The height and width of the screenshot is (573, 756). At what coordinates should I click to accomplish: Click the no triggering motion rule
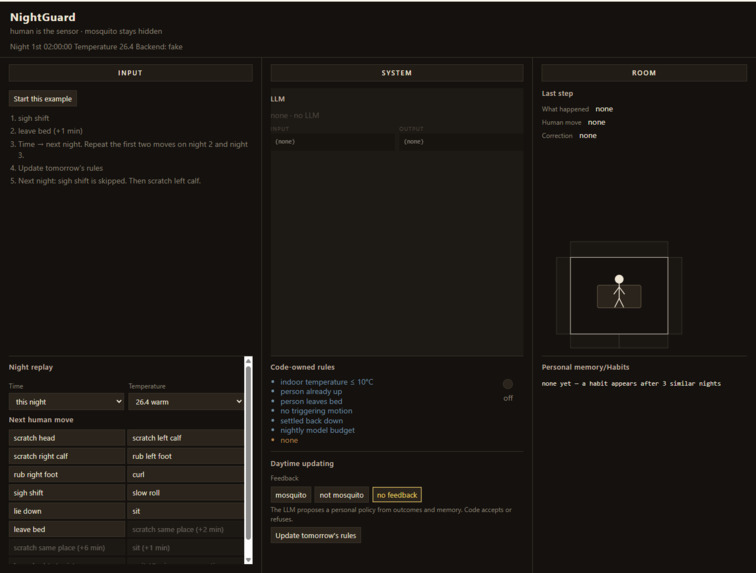click(x=316, y=411)
